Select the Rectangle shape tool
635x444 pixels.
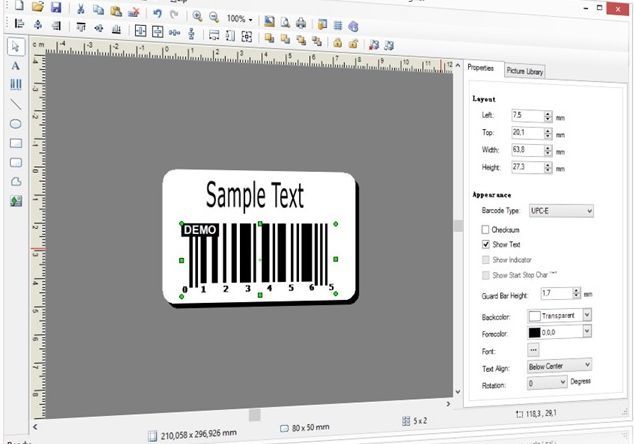pyautogui.click(x=16, y=143)
